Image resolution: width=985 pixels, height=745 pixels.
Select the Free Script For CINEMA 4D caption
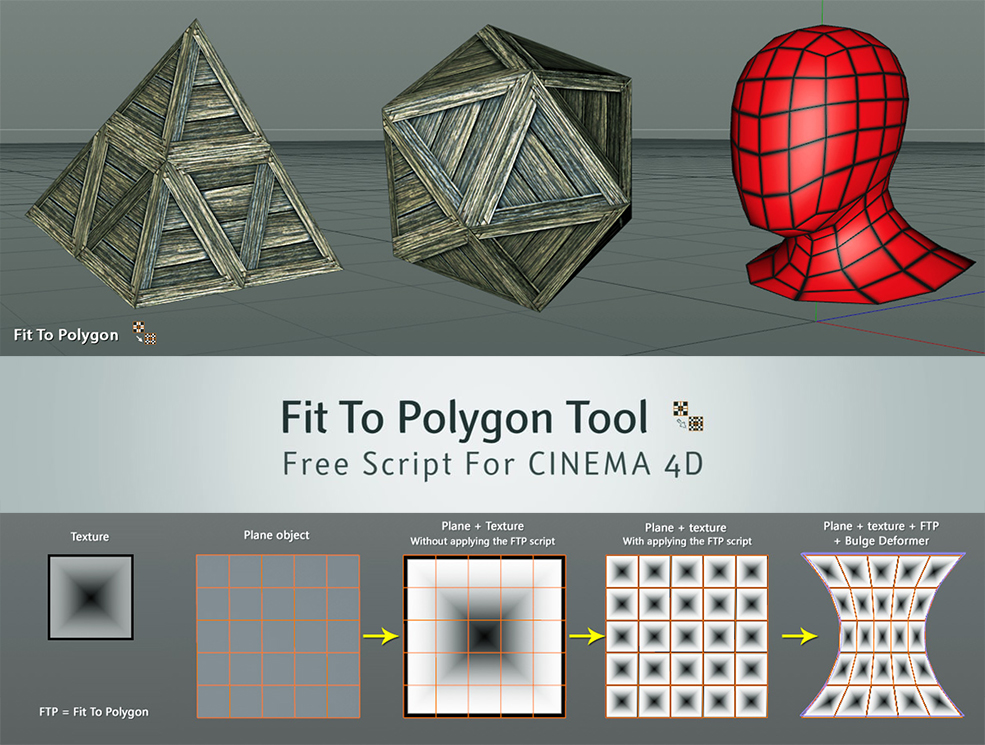492,464
